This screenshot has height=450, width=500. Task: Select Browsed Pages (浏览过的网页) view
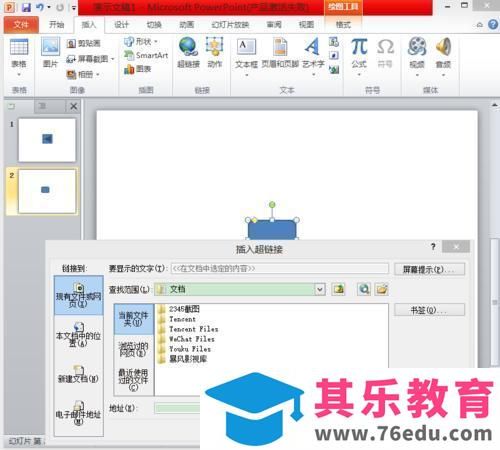133,350
